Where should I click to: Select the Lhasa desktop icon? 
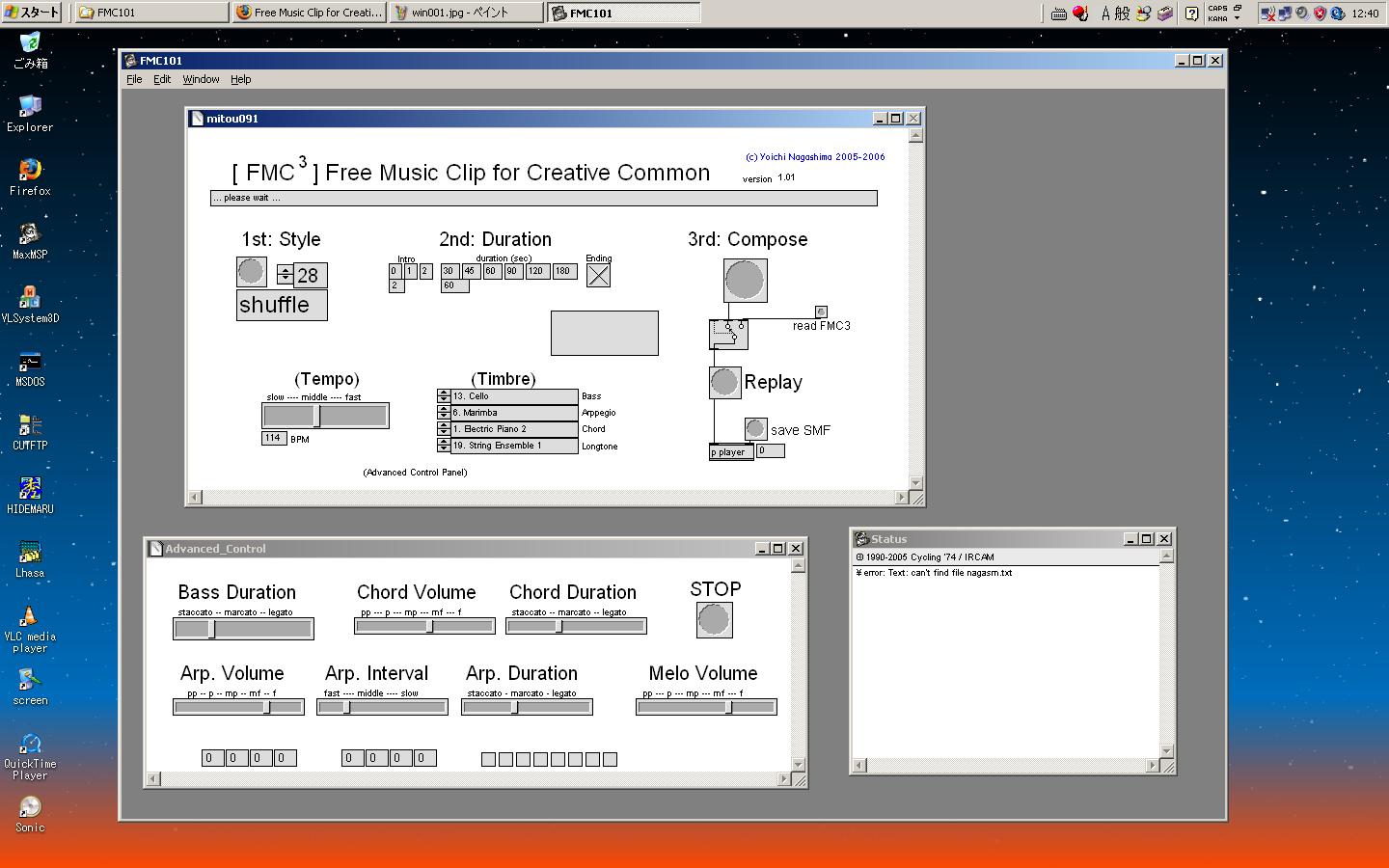coord(30,559)
